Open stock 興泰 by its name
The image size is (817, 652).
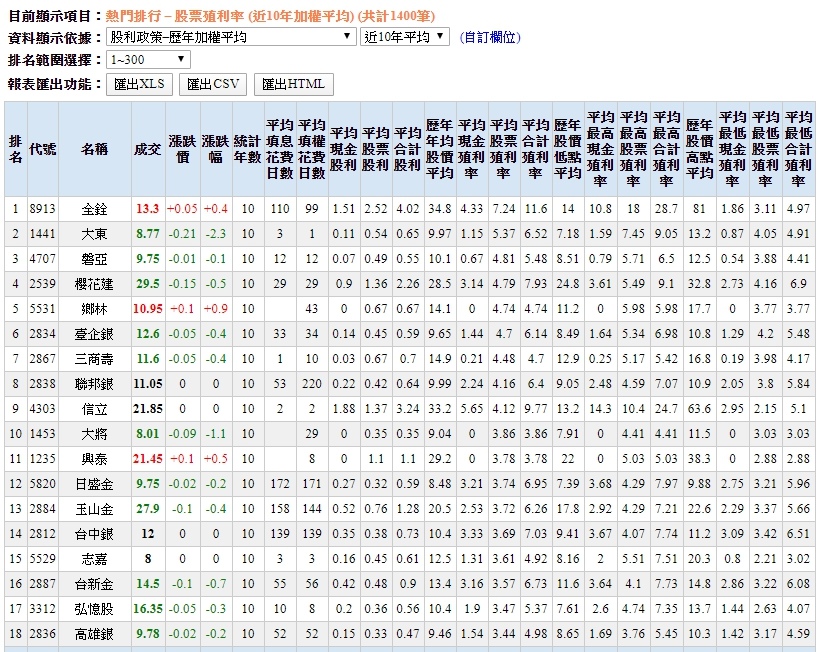point(94,459)
